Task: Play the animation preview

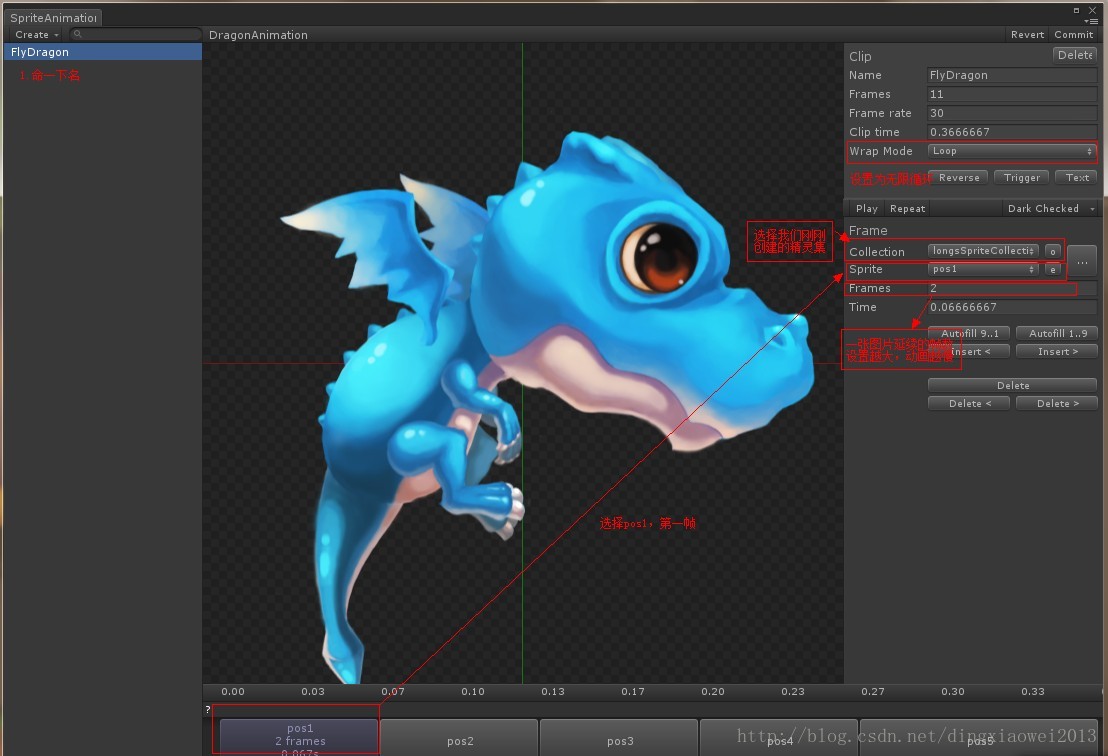Action: [x=866, y=208]
